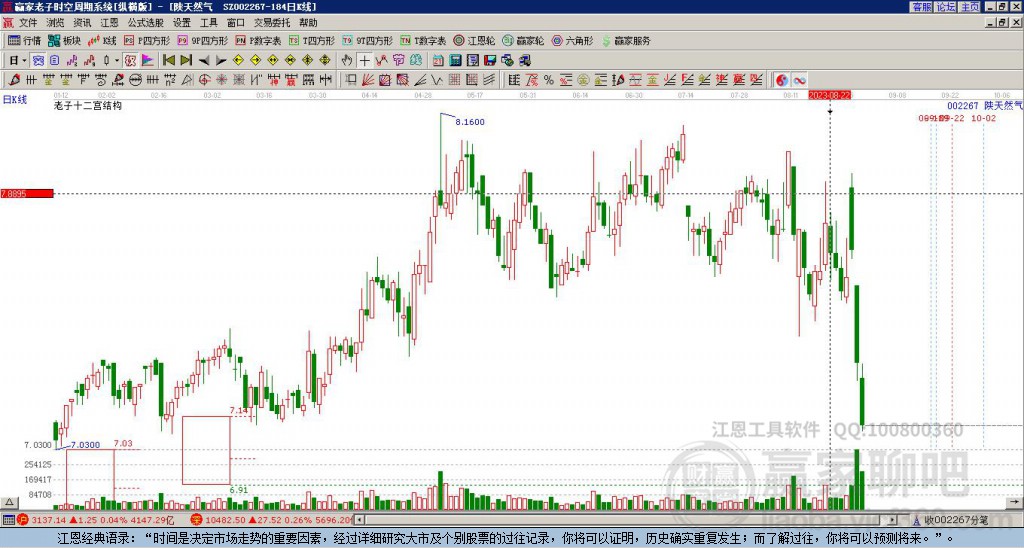Launch the 赢家轮 wheel tool

click(x=523, y=40)
